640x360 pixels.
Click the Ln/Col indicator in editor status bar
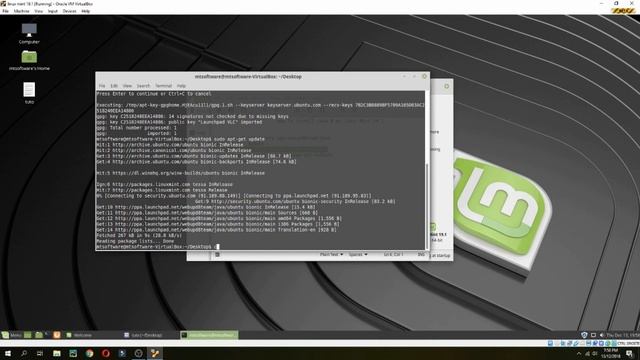coord(393,255)
